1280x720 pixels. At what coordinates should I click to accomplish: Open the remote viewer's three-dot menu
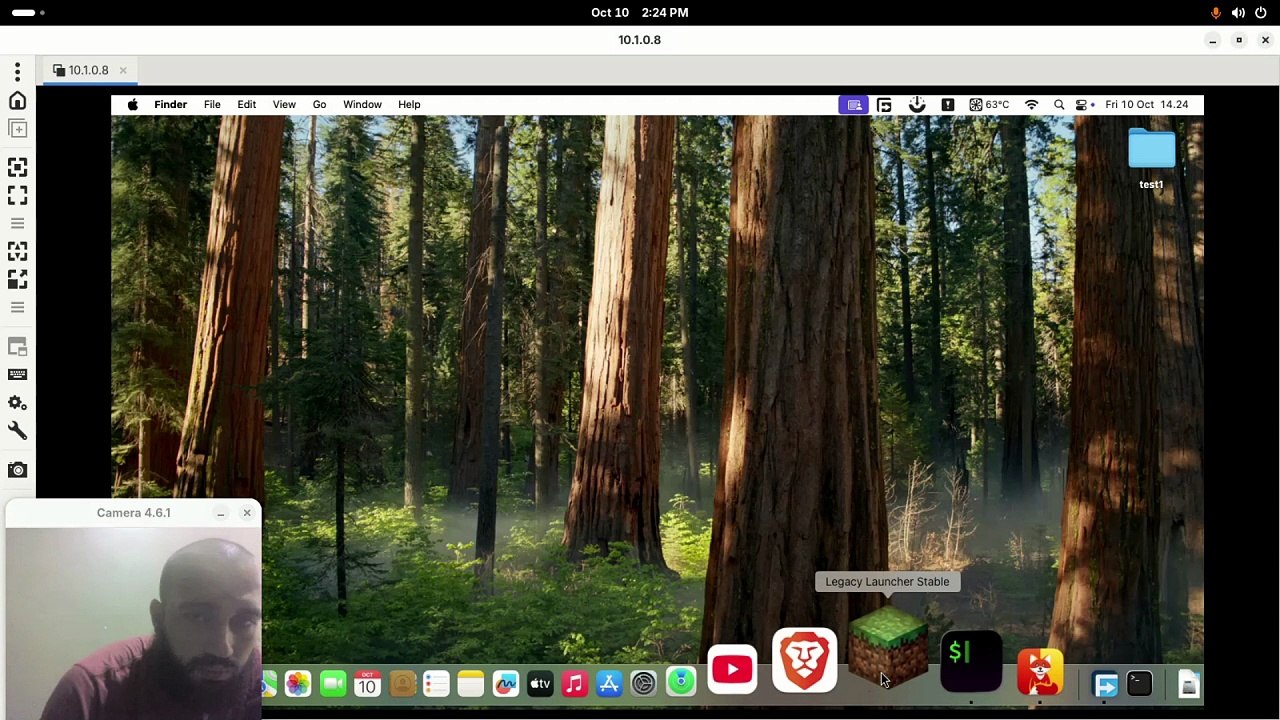tap(17, 72)
